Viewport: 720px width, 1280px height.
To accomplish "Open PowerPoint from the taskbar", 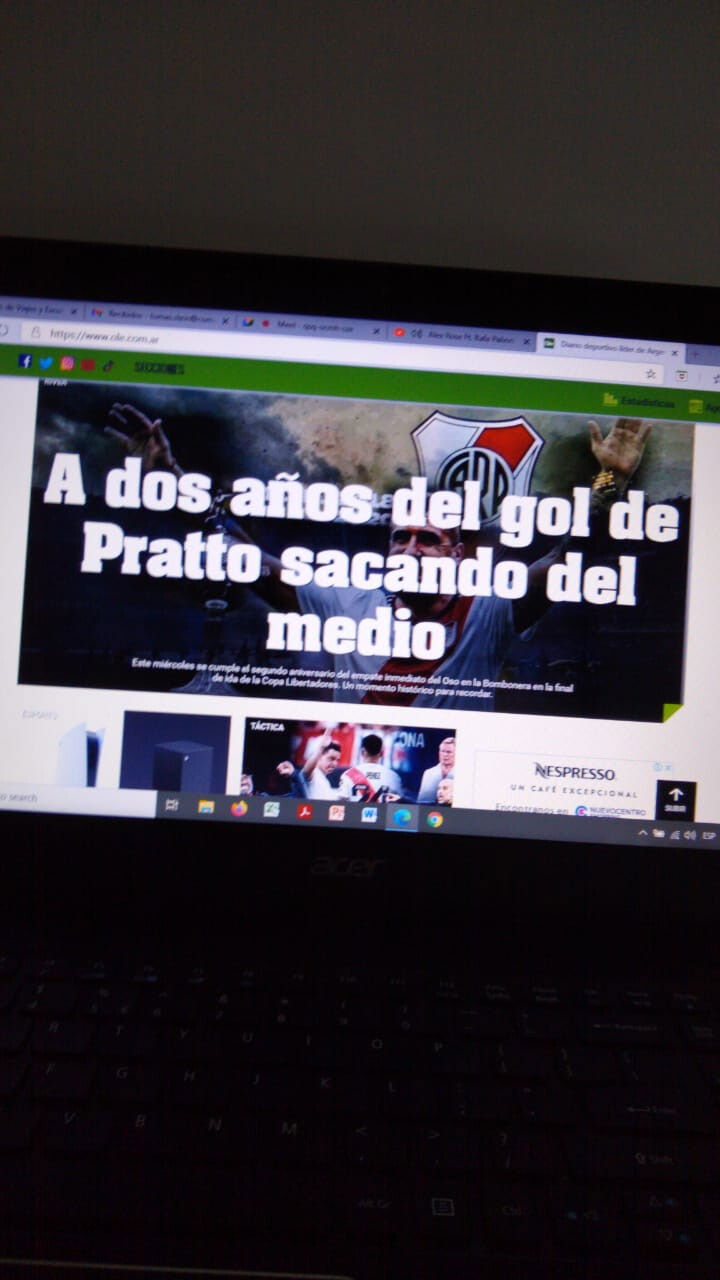I will (x=337, y=813).
